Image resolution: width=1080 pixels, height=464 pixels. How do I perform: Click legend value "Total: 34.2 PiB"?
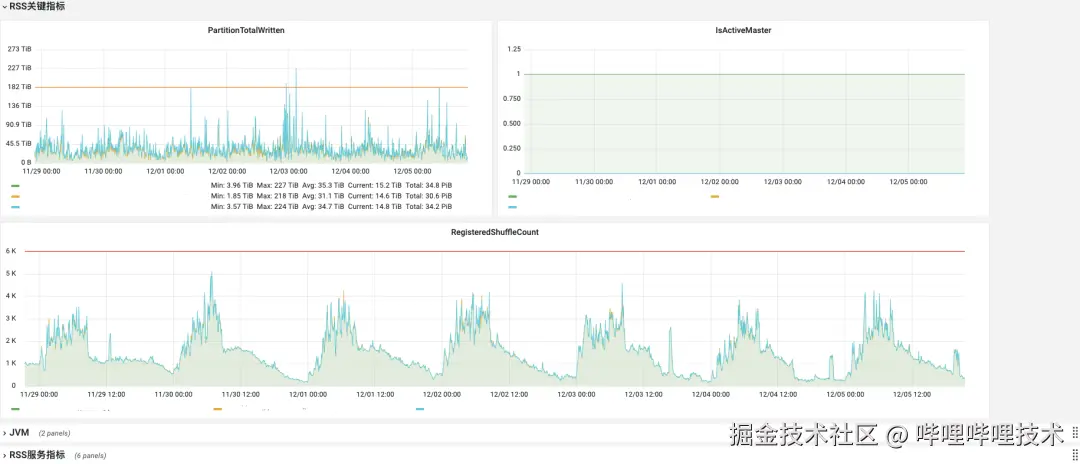428,207
